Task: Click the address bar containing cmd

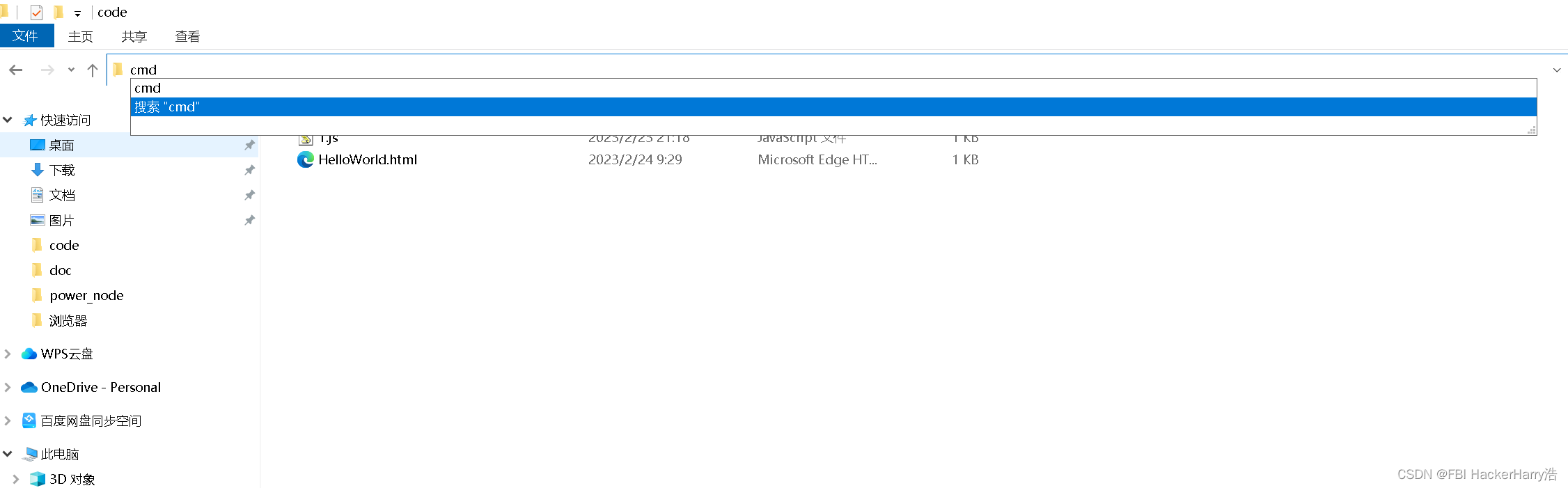Action: pyautogui.click(x=836, y=70)
